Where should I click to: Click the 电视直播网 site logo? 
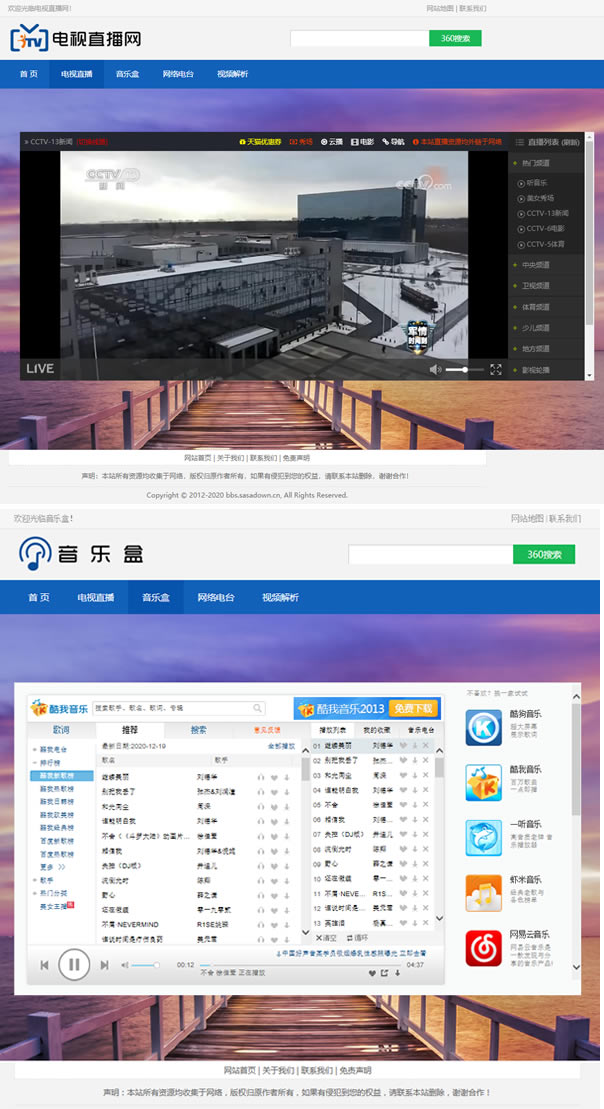click(76, 38)
